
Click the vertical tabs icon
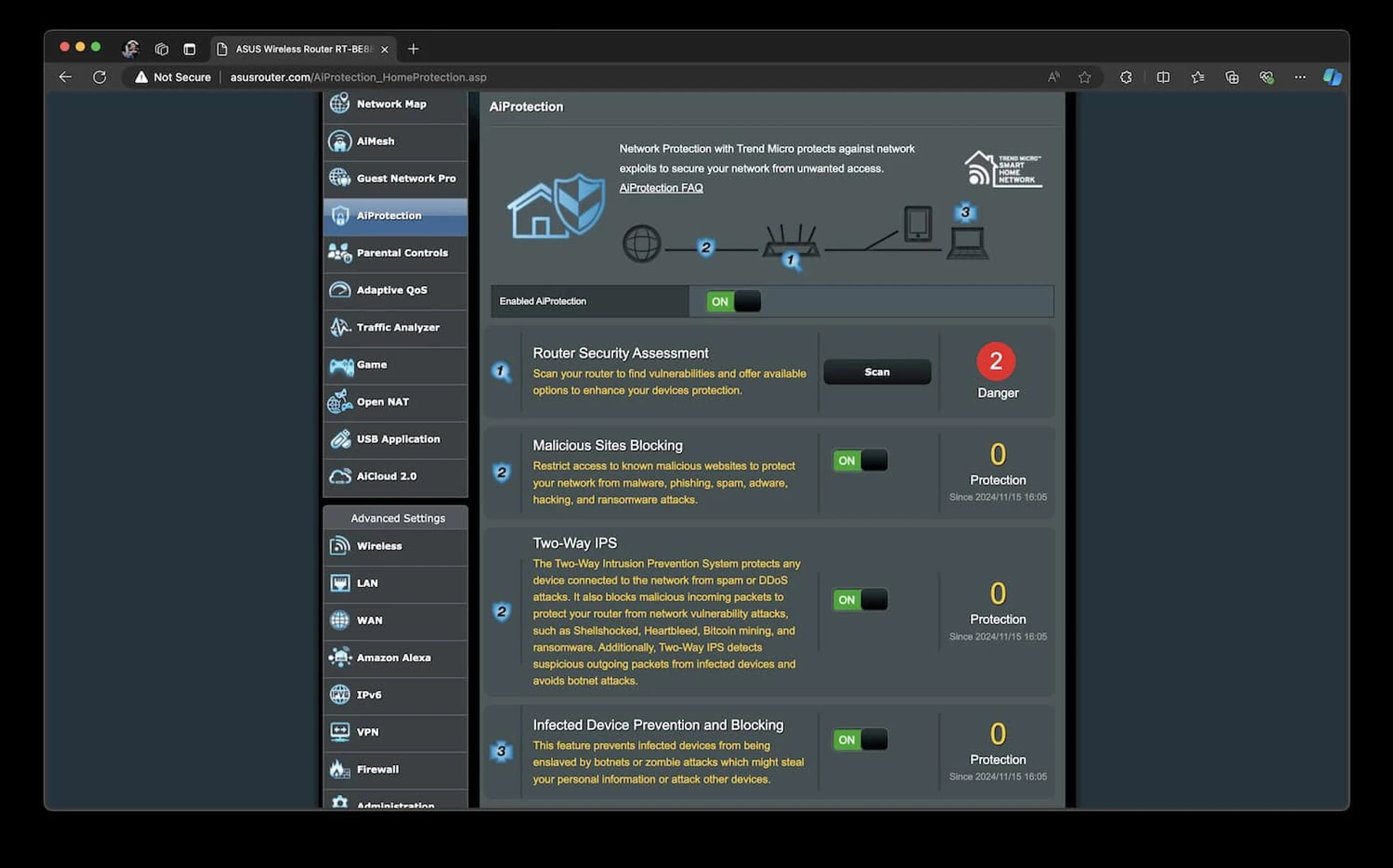point(189,49)
